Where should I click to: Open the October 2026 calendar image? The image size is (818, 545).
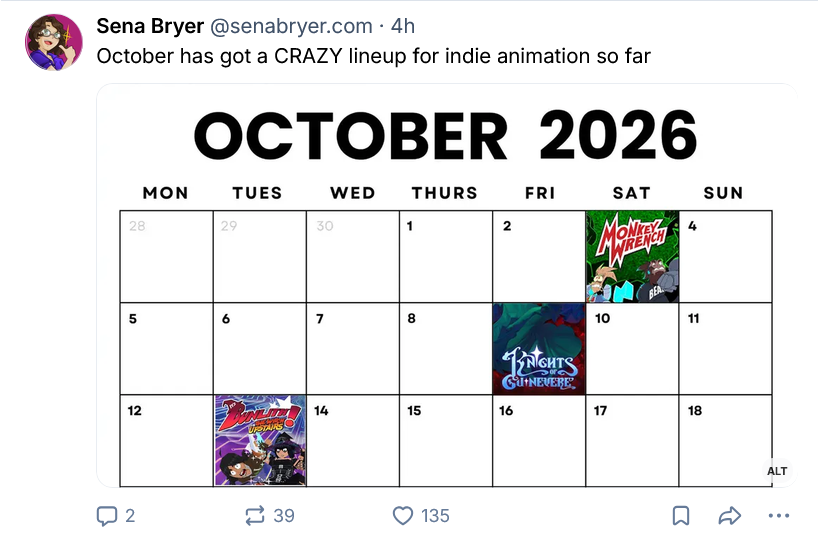click(x=446, y=285)
